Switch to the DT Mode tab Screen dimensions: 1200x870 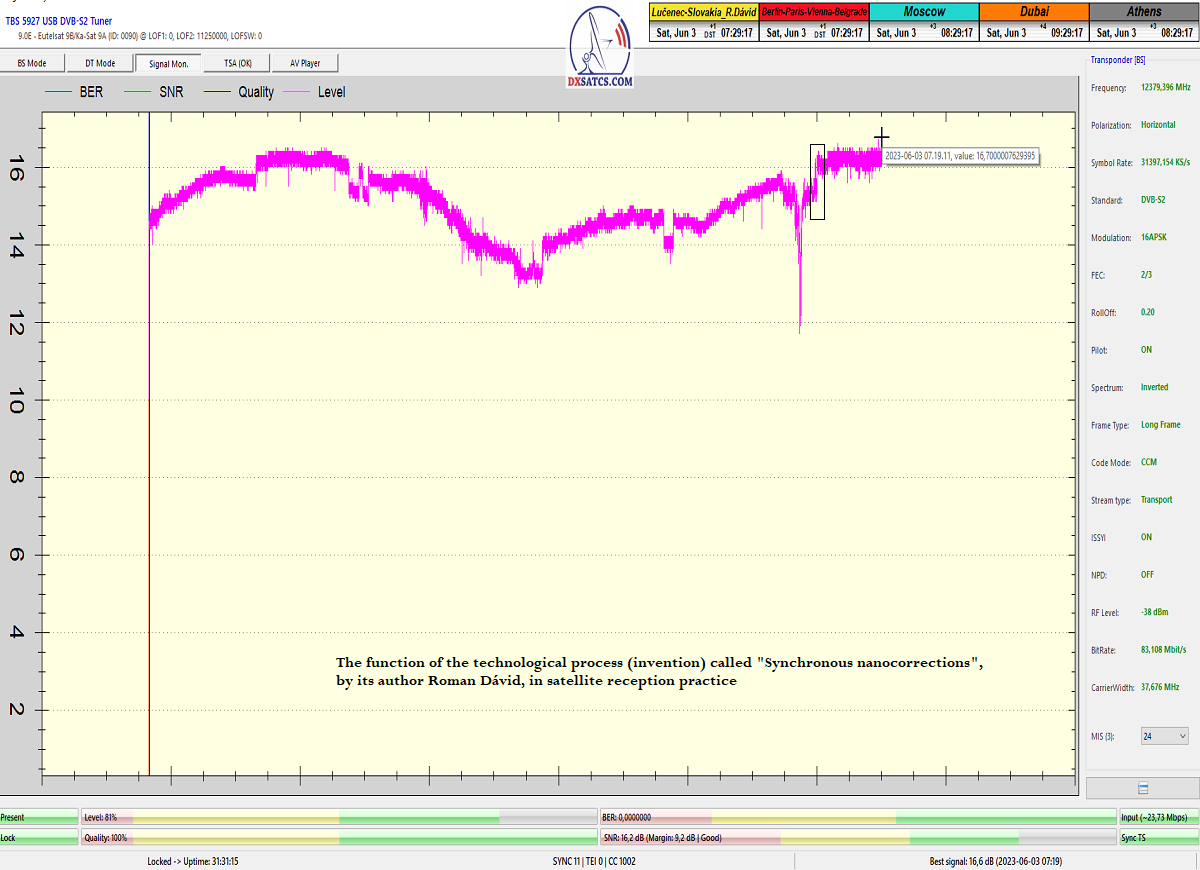tap(99, 63)
